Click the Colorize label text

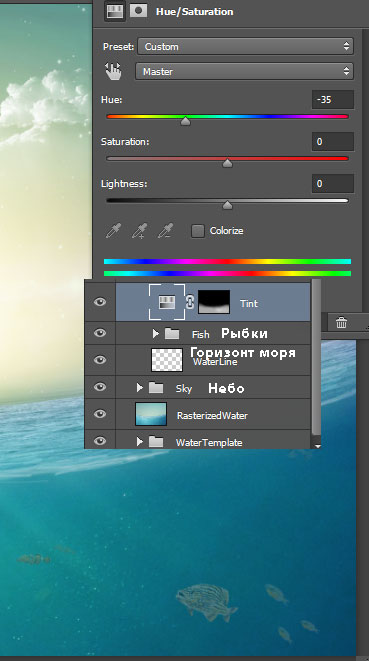(226, 231)
